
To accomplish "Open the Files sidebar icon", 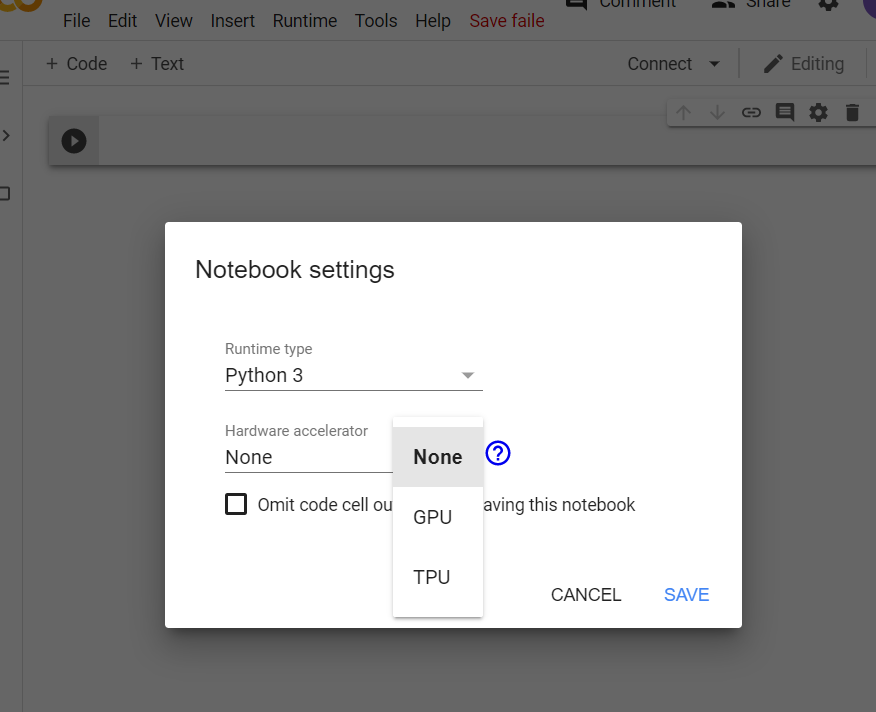I will (5, 194).
